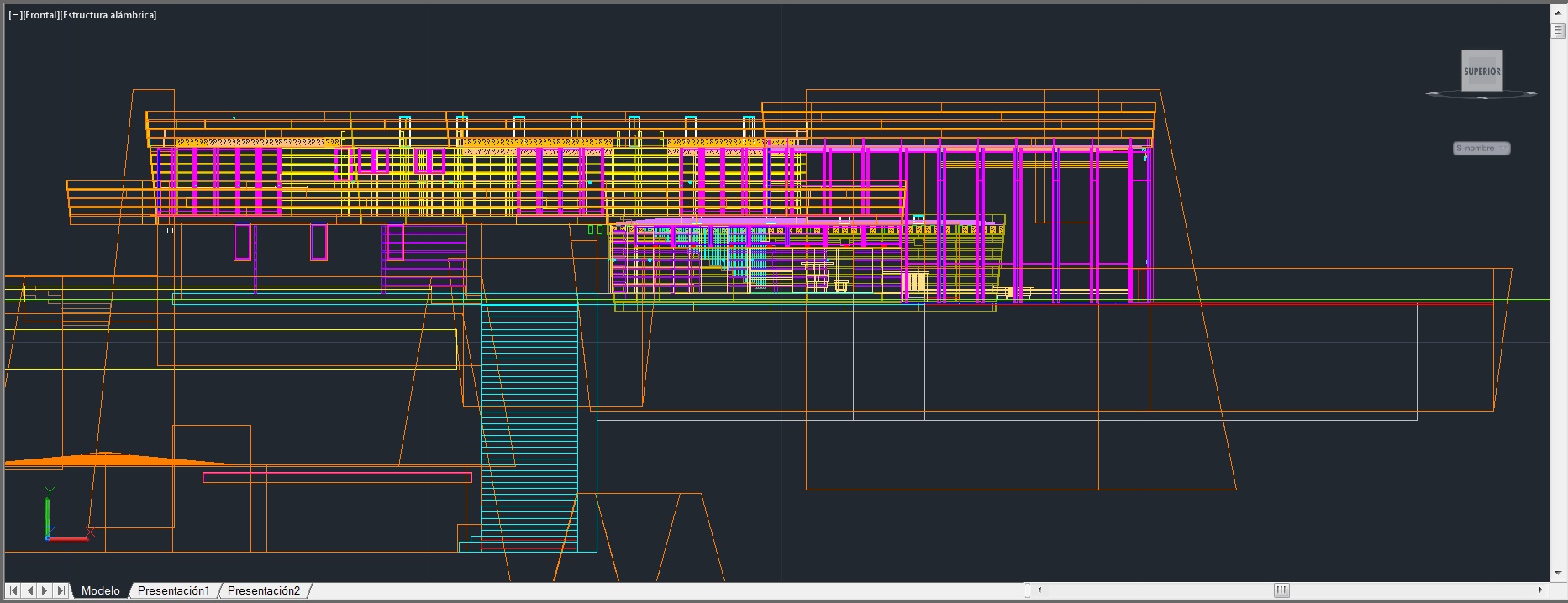Image resolution: width=1568 pixels, height=603 pixels.
Task: Click the next layout tab arrow
Action: (x=45, y=590)
